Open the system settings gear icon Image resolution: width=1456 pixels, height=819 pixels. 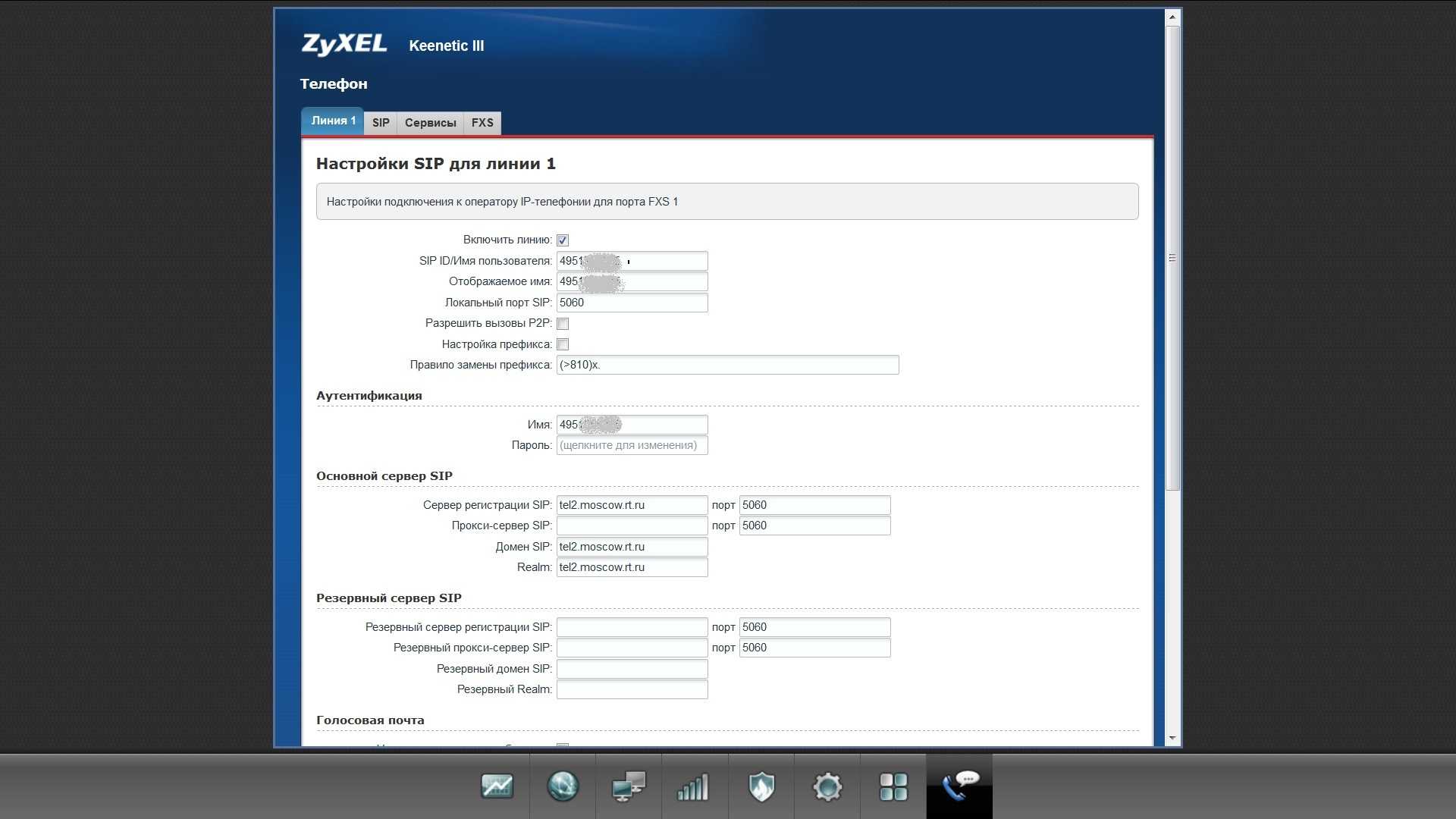(x=827, y=786)
